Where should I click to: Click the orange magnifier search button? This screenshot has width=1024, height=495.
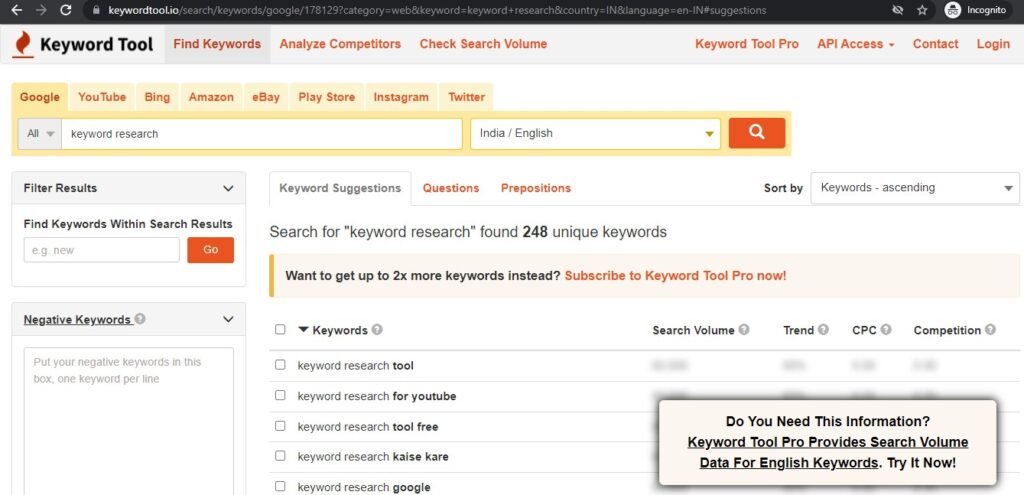[x=757, y=133]
